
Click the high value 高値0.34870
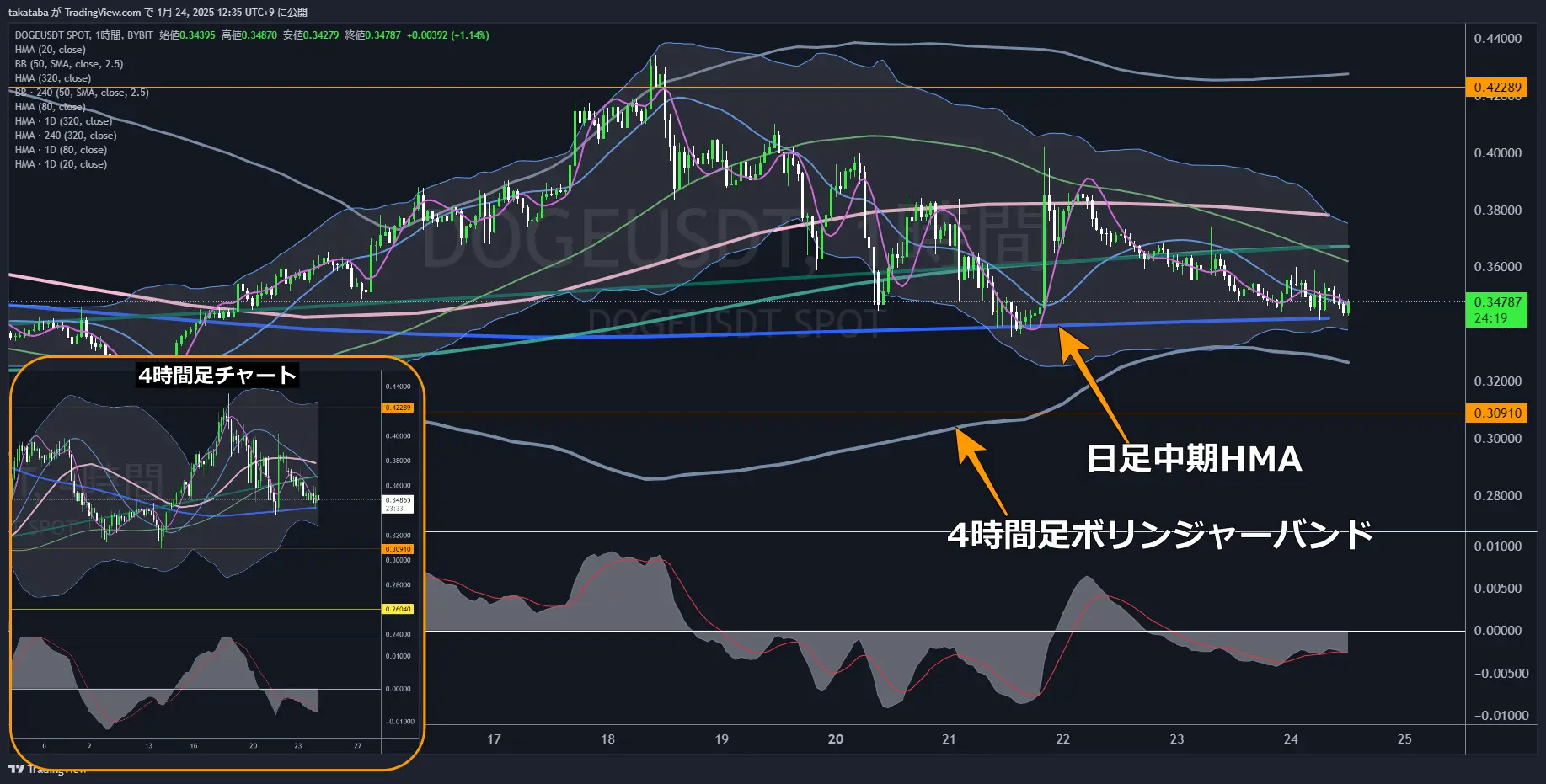[x=249, y=35]
